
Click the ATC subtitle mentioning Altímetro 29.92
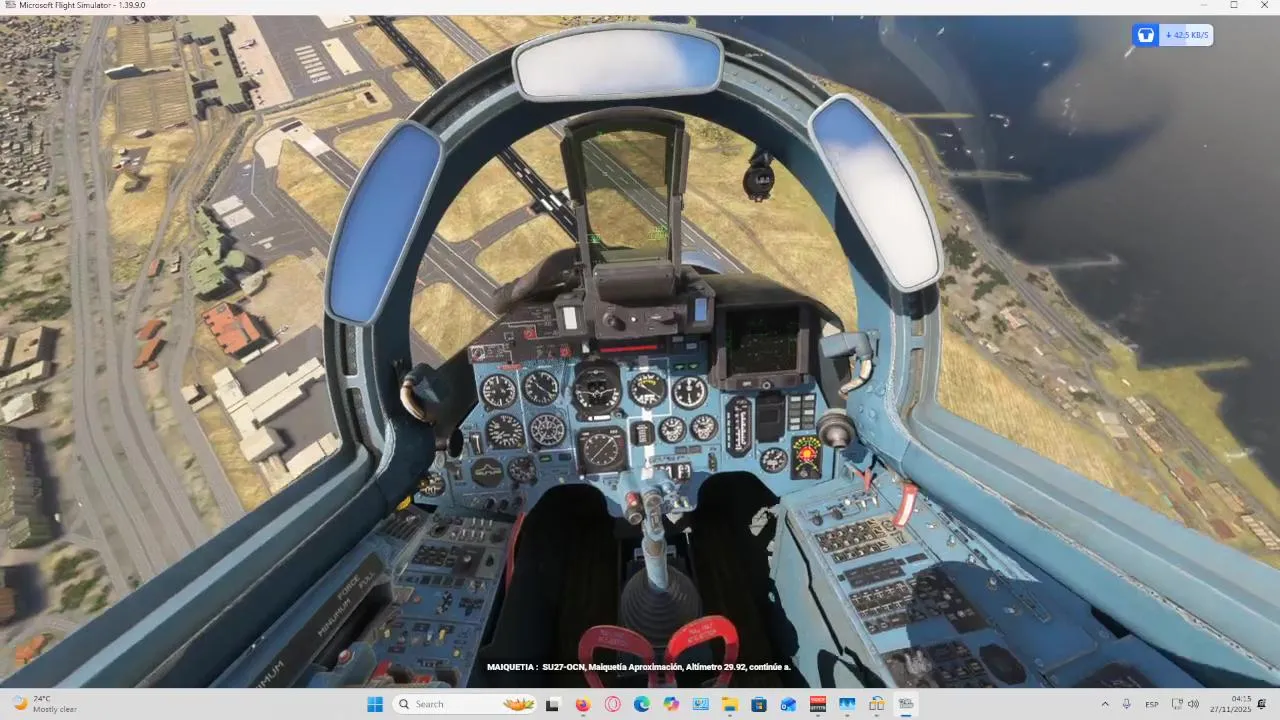[638, 667]
